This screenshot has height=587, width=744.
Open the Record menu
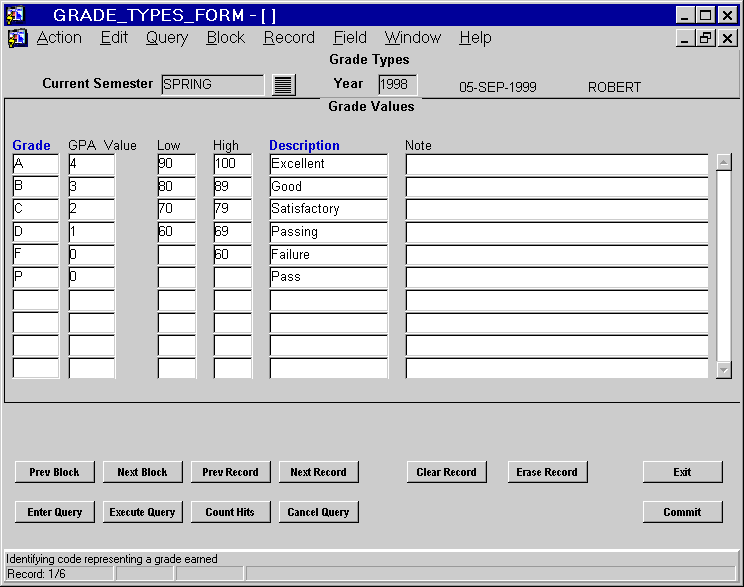pyautogui.click(x=289, y=37)
